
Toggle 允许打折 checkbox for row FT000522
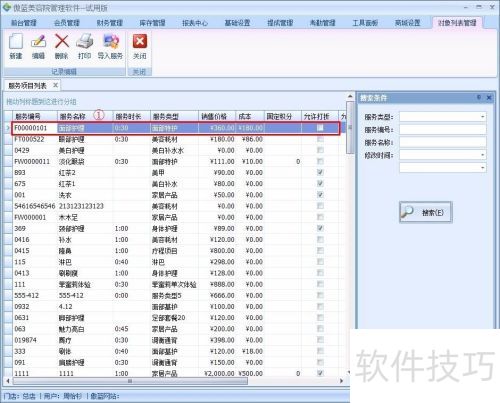click(320, 139)
